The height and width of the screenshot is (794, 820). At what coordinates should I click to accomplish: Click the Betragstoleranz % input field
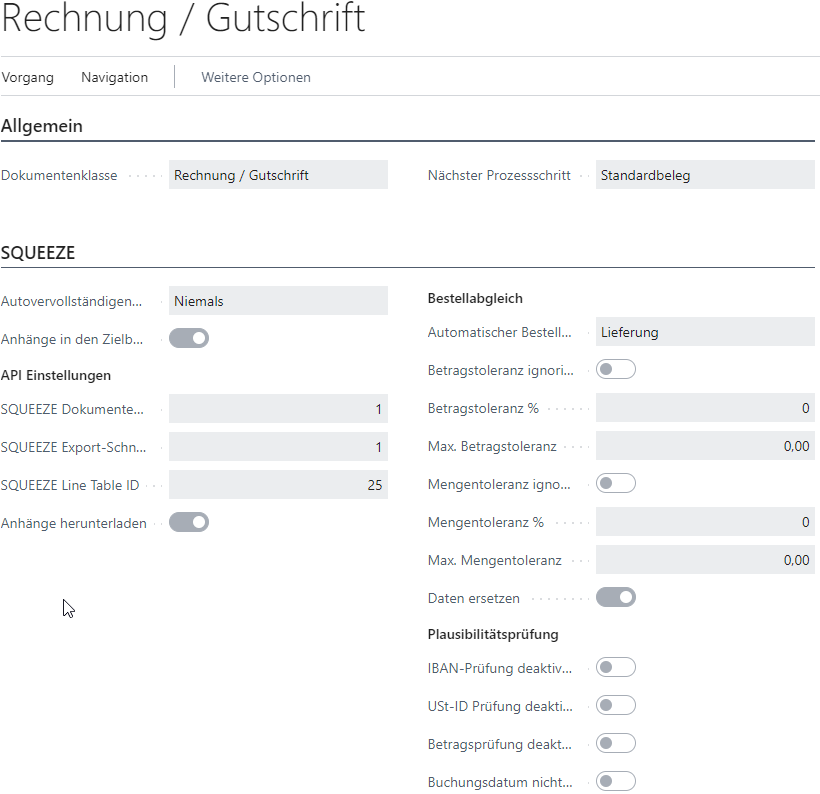coord(705,408)
